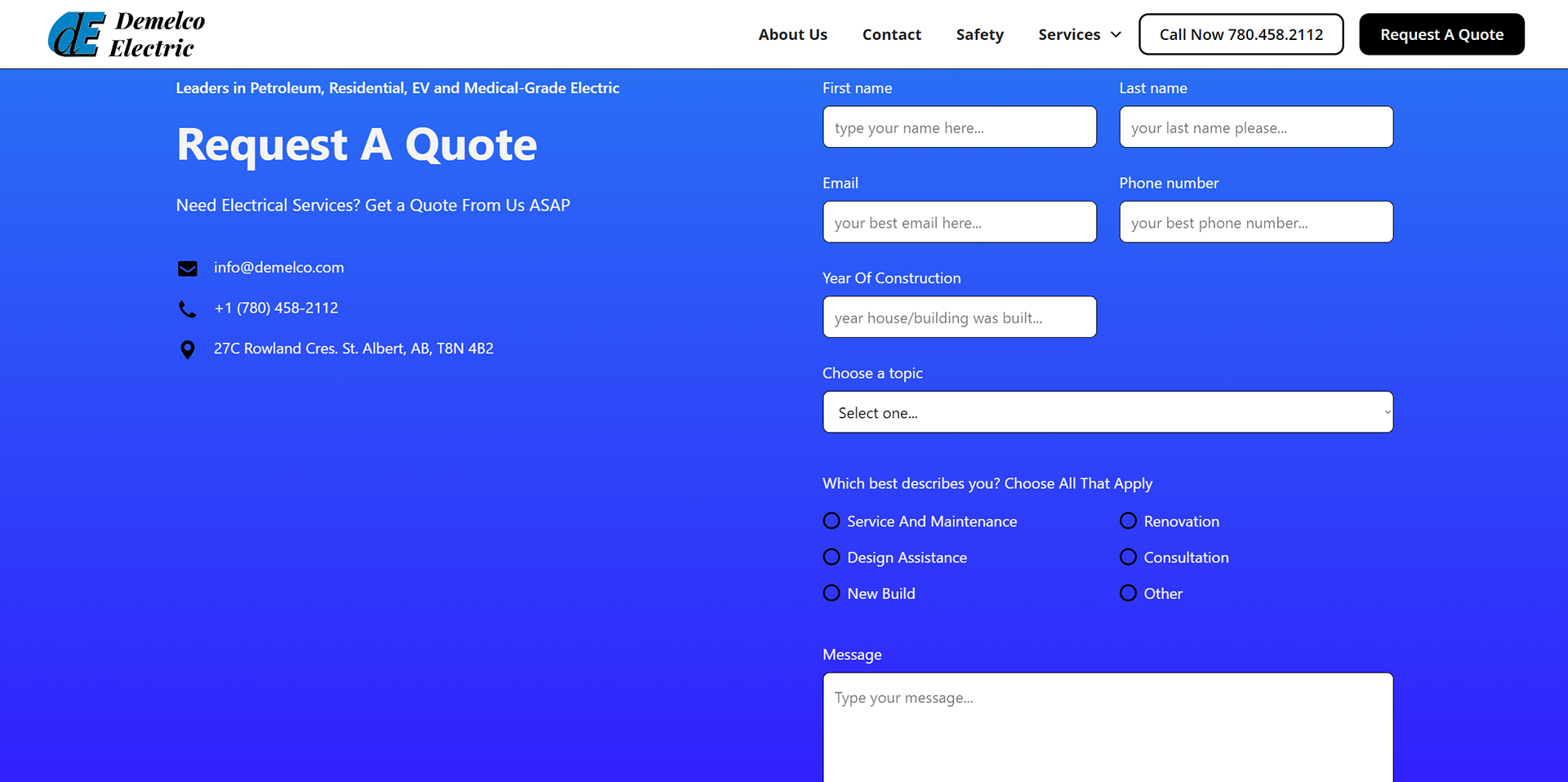Click the Call Now 780.458.2112 button
This screenshot has width=1568, height=782.
point(1241,34)
